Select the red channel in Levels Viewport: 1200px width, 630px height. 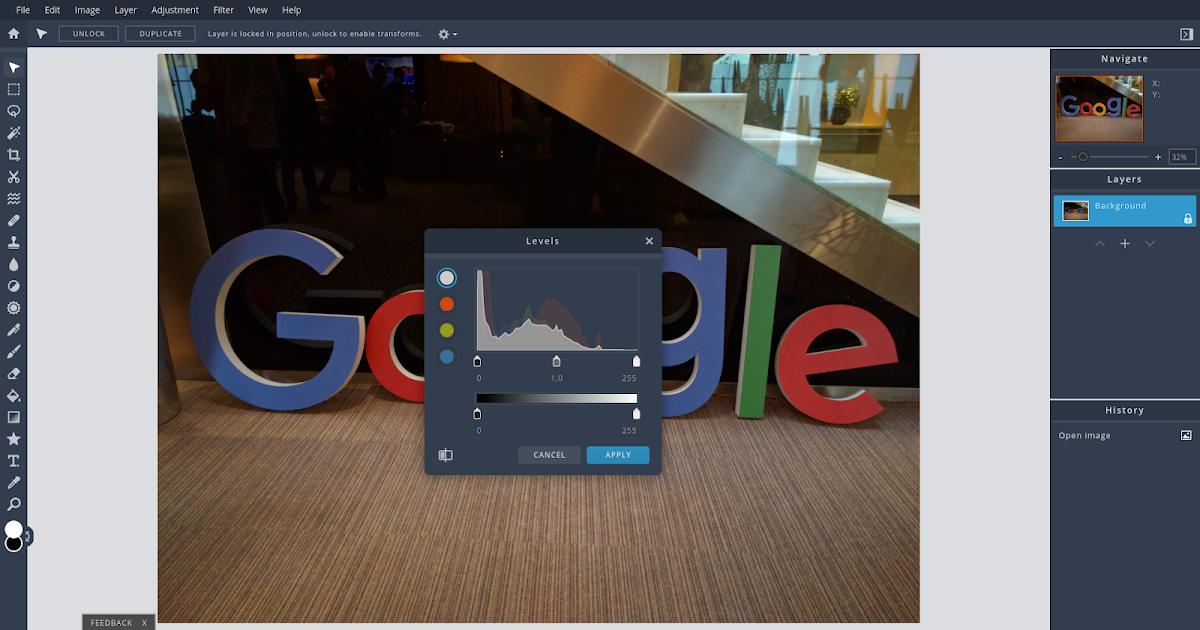447,304
